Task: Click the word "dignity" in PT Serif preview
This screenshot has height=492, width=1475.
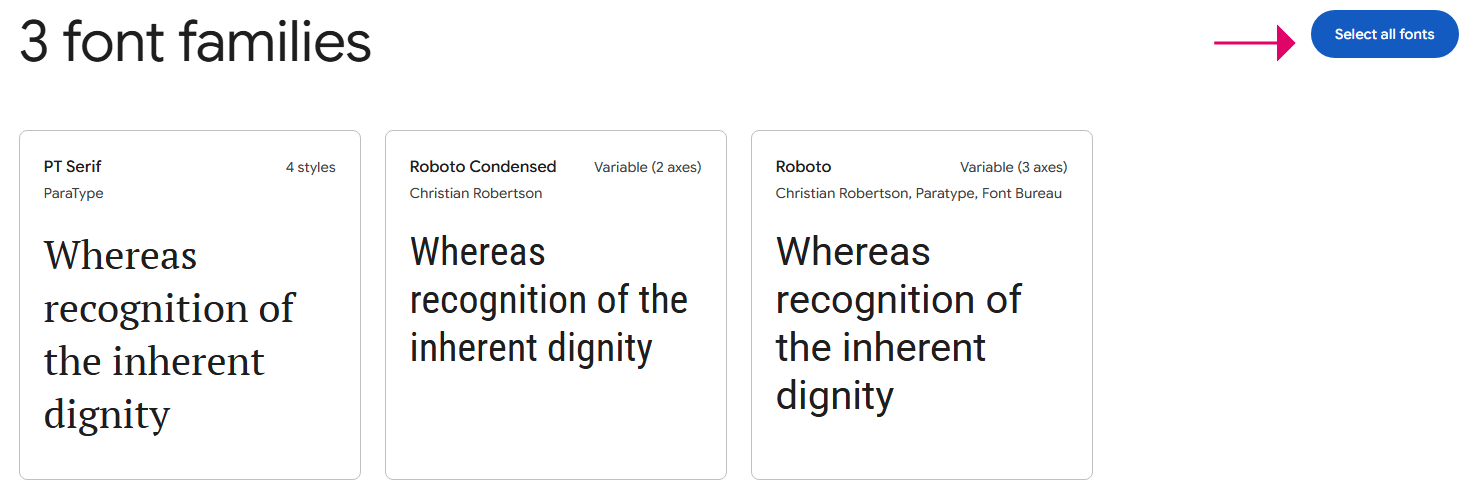Action: coord(107,413)
